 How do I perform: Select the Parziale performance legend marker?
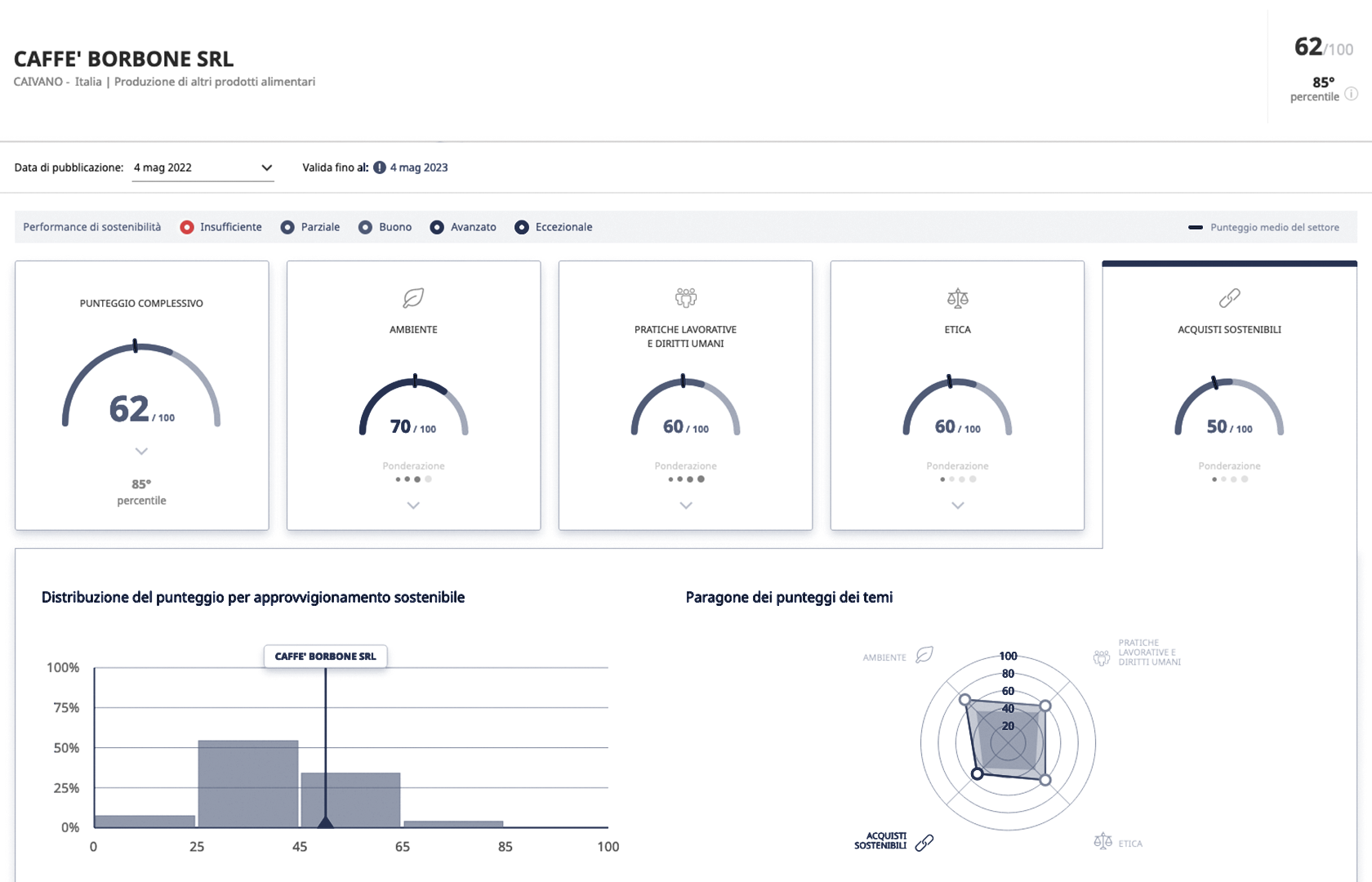pos(287,227)
